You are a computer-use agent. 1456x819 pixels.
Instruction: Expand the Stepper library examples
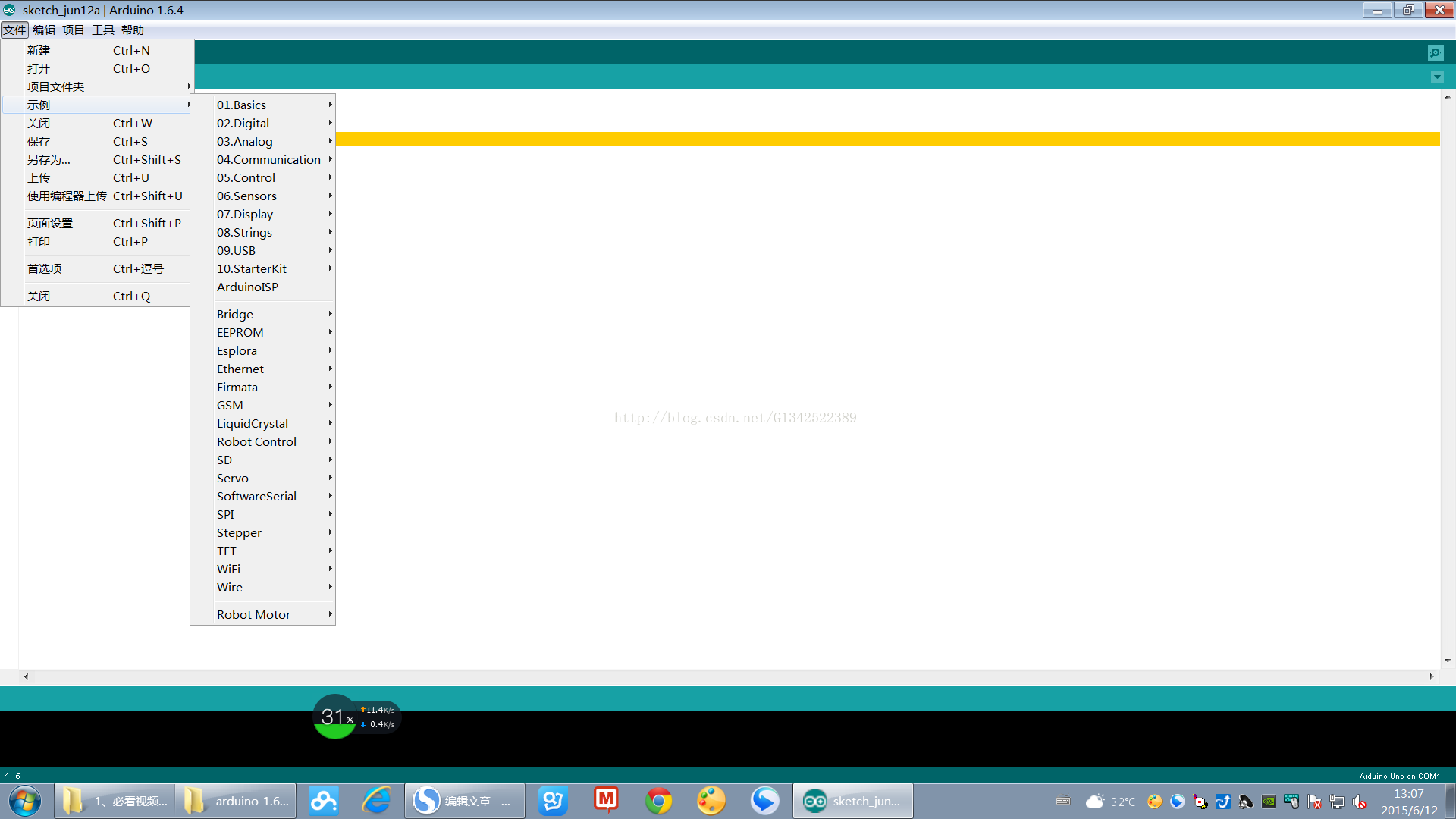(262, 532)
